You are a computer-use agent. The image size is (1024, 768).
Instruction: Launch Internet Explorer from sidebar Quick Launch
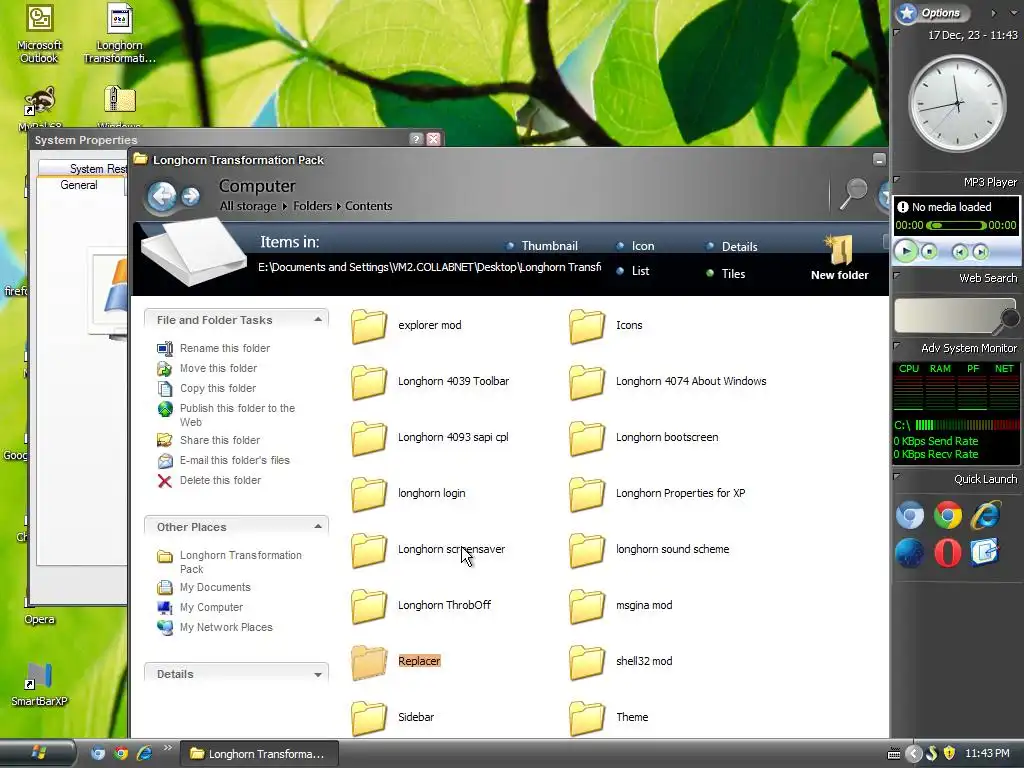[985, 515]
